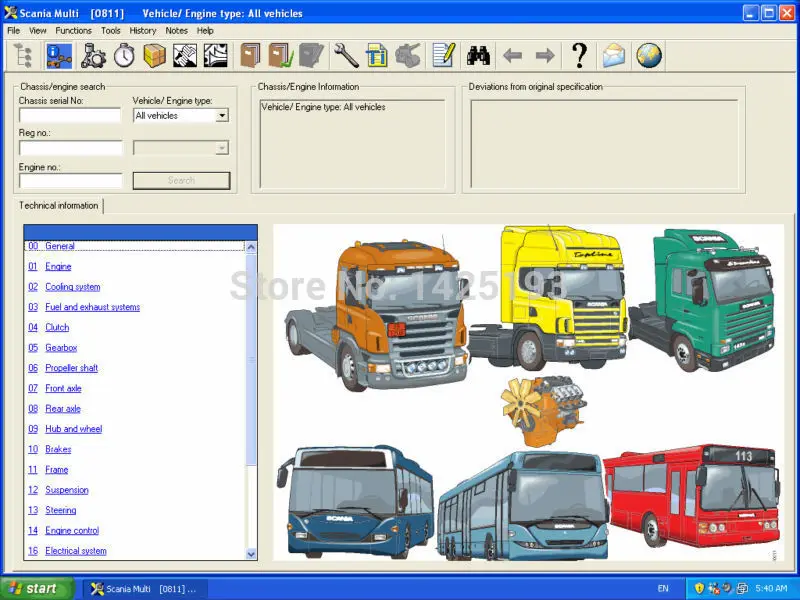
Task: Select the wrench tool icon
Action: (x=346, y=55)
